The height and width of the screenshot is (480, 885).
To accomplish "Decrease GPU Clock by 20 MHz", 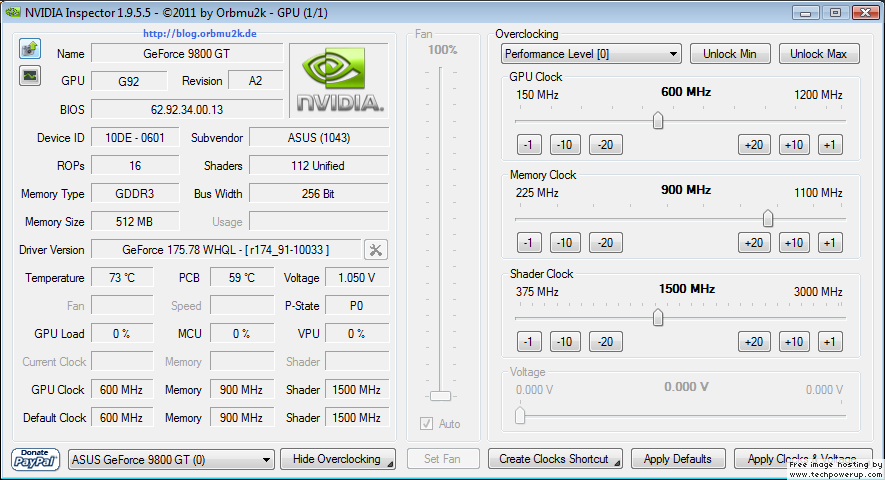I will (606, 145).
